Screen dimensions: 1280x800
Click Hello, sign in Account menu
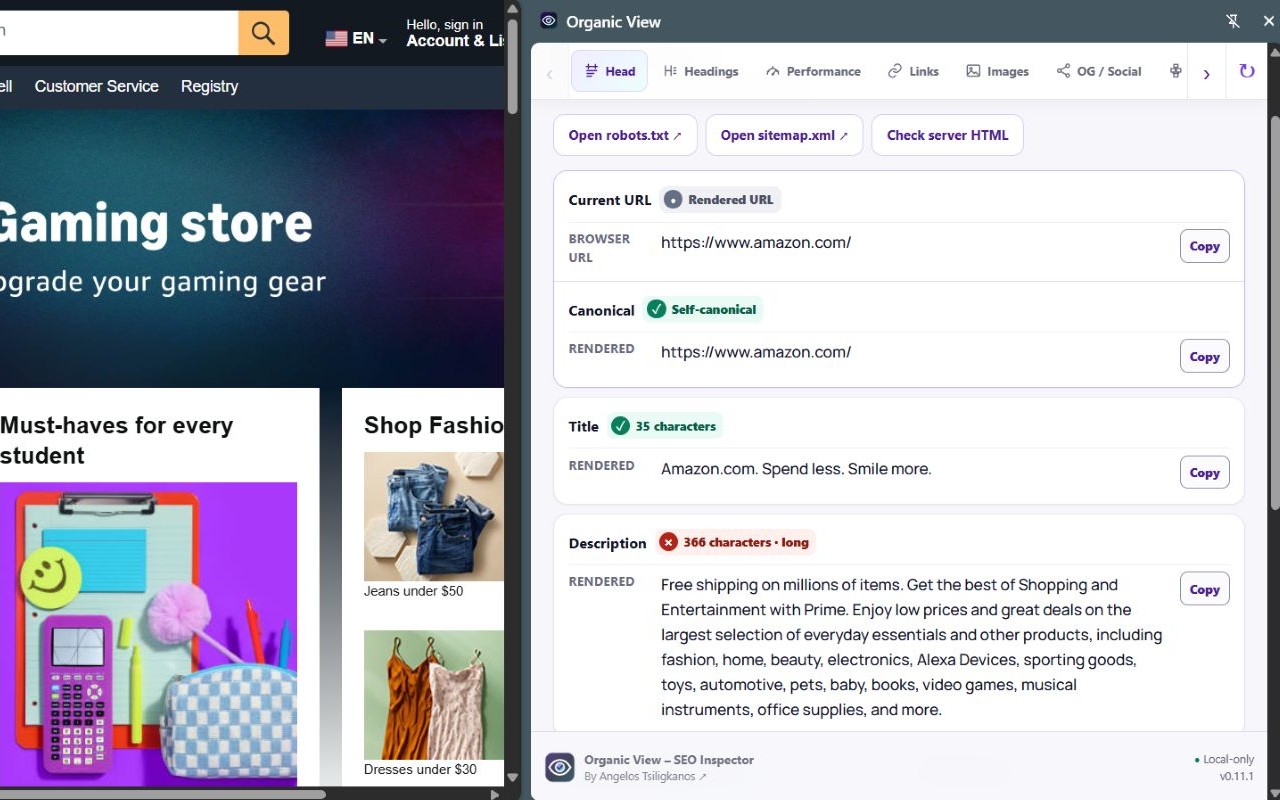pyautogui.click(x=455, y=33)
